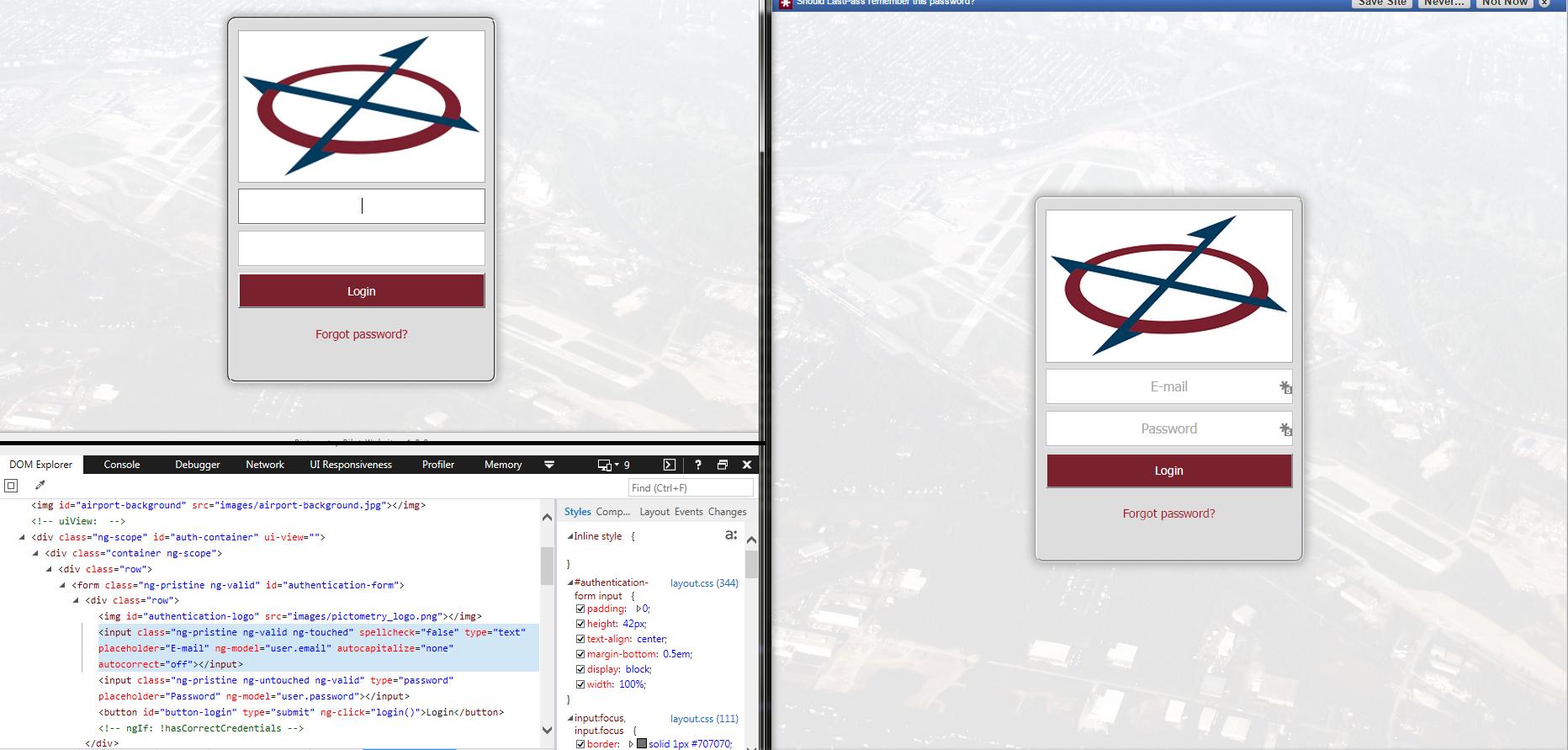Collapse the Inline style rule

[x=570, y=536]
